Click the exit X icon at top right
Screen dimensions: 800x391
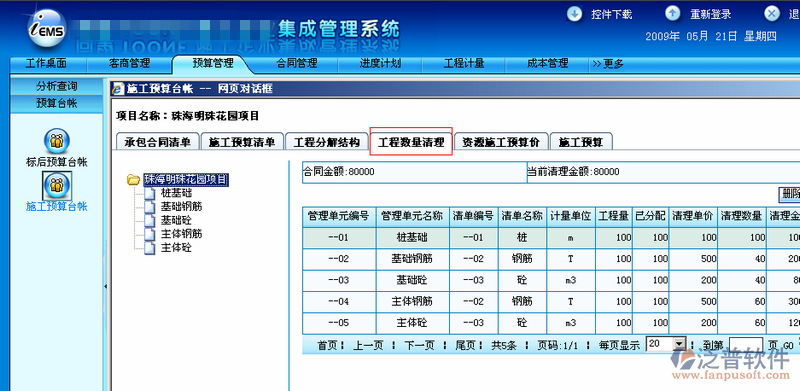pyautogui.click(x=772, y=14)
